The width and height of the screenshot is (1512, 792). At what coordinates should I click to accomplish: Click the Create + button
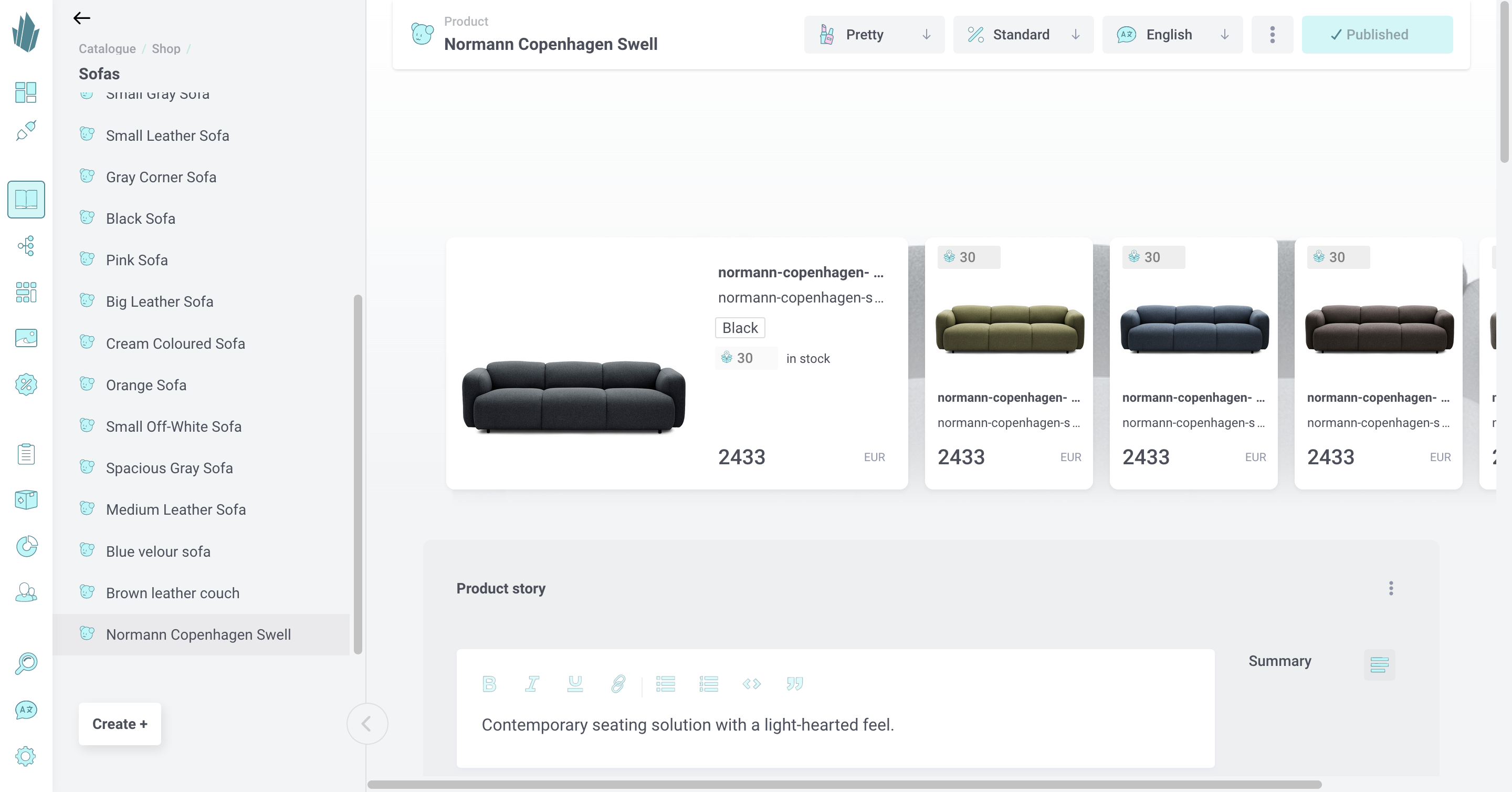coord(120,724)
